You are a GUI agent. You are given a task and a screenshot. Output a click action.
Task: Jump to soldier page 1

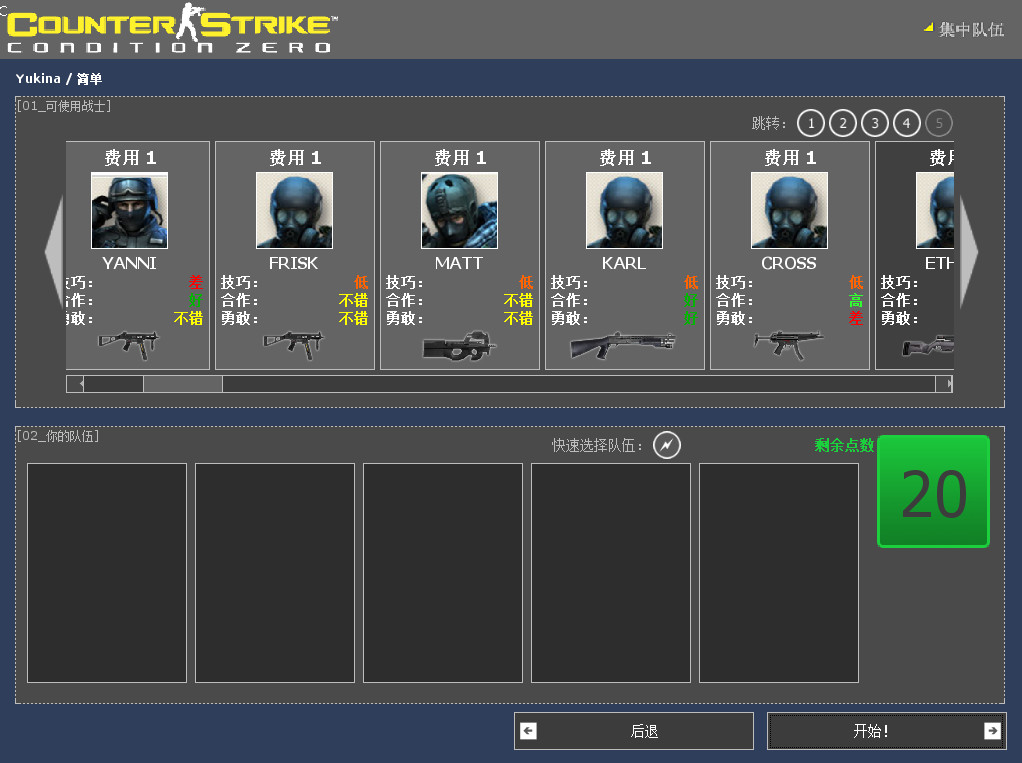[x=811, y=123]
